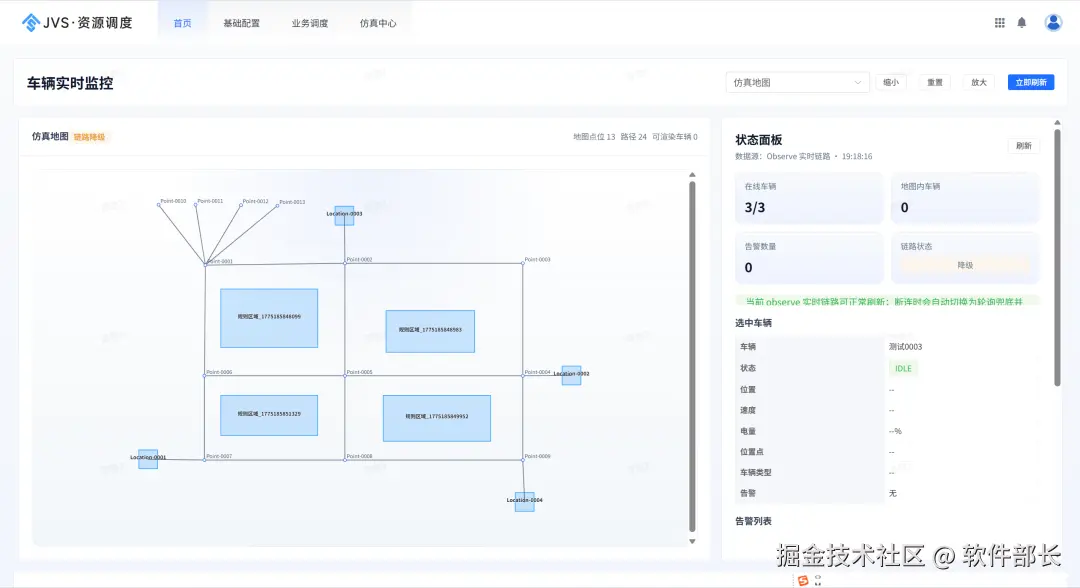Open the 业务调度 menu

(310, 21)
